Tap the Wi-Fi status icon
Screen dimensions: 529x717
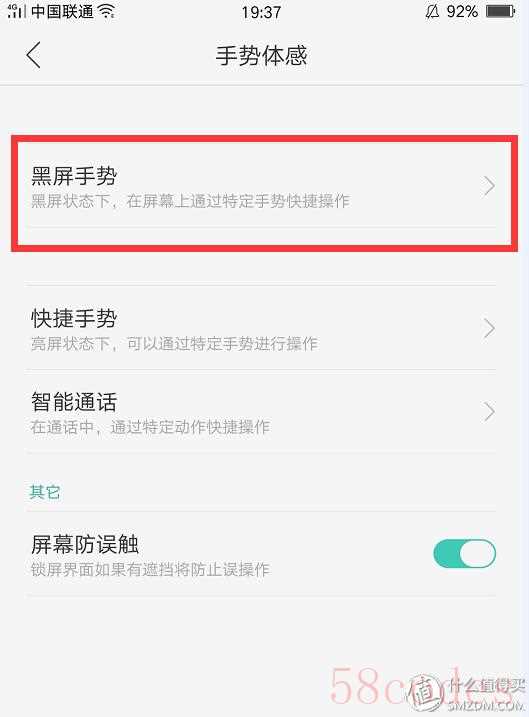[x=107, y=11]
